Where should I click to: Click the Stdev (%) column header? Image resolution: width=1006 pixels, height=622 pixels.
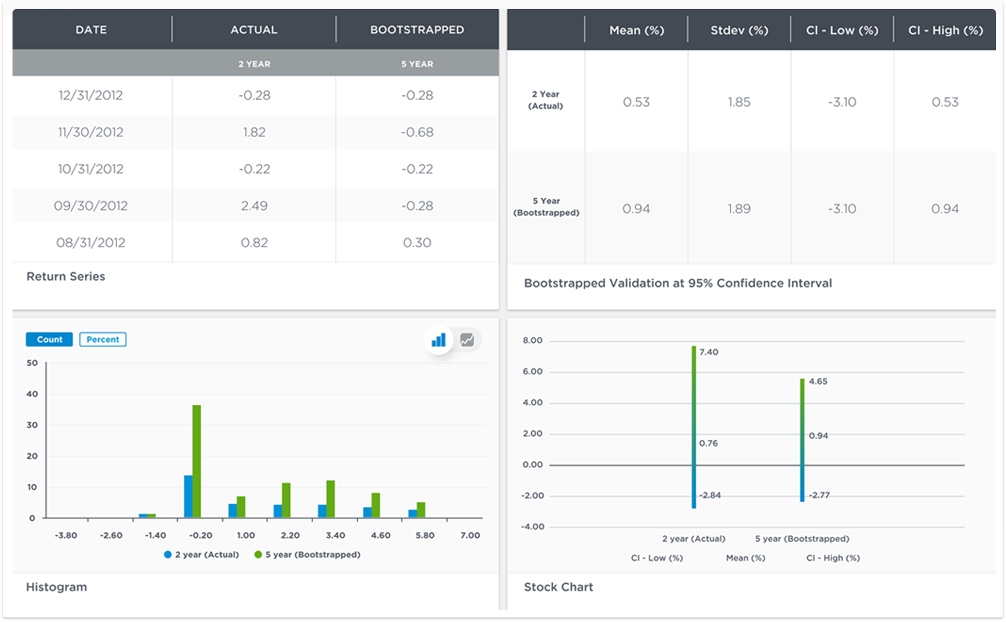[739, 31]
